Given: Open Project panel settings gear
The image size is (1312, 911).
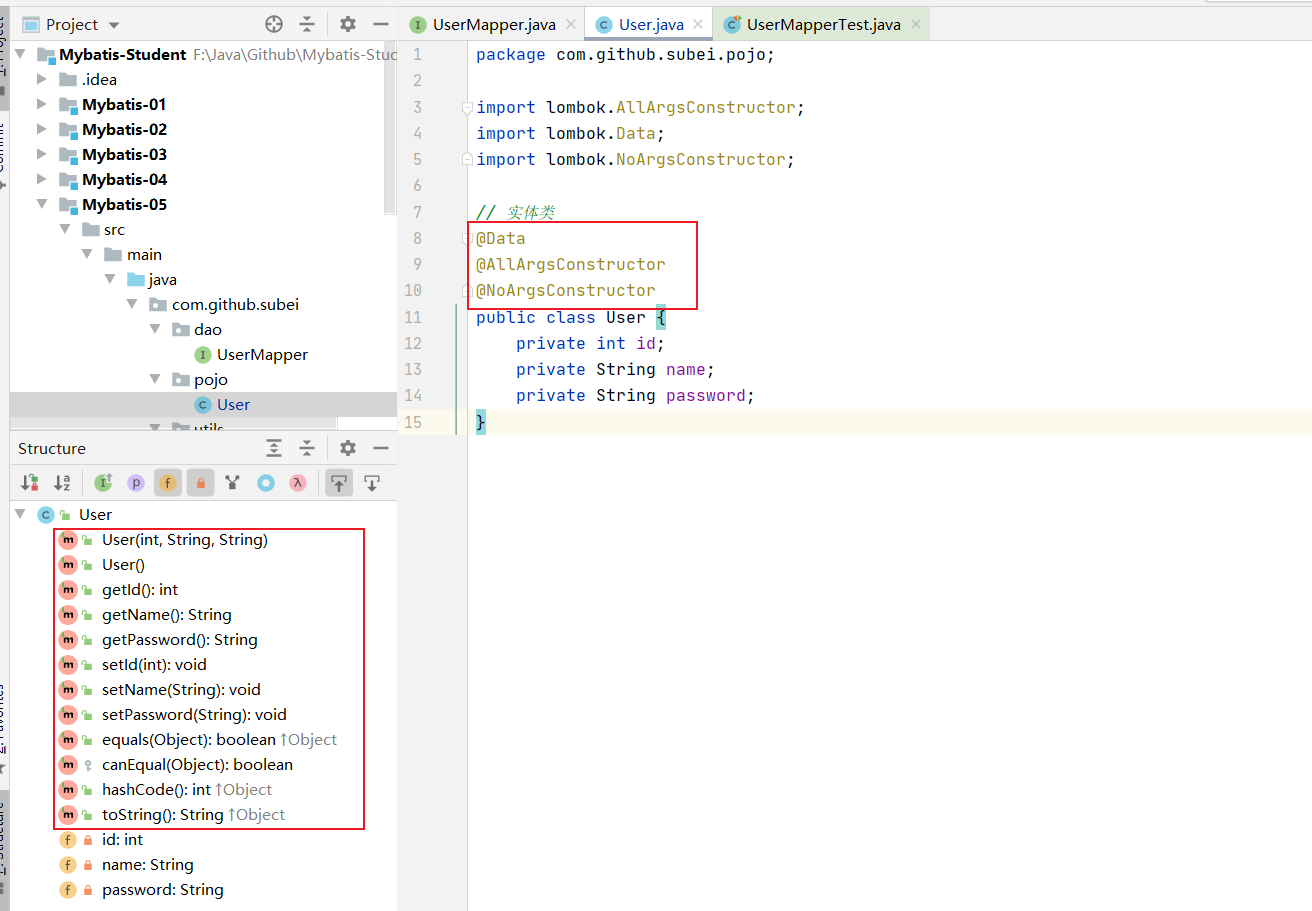Looking at the screenshot, I should [348, 24].
